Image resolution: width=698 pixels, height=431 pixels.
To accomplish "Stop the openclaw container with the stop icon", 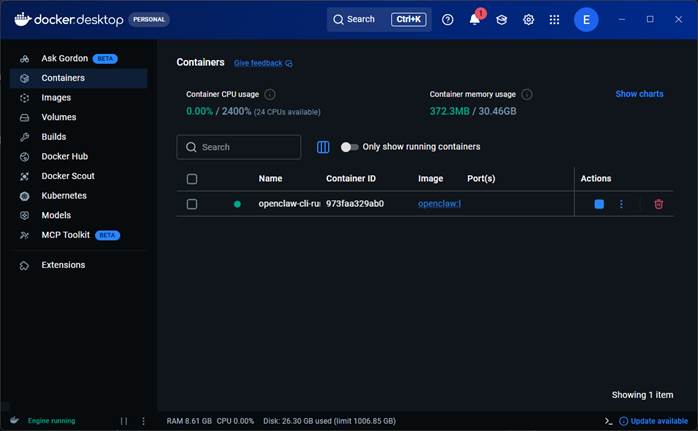I will point(599,204).
